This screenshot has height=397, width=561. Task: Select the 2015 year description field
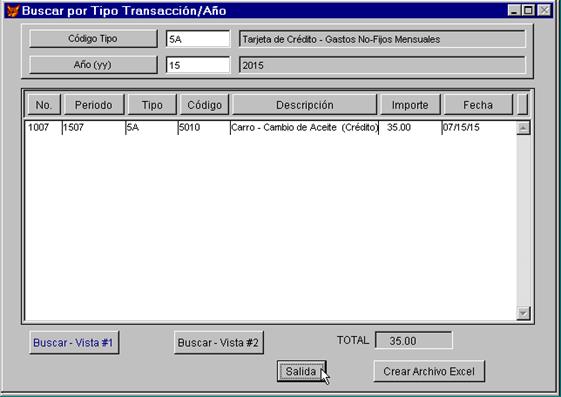pyautogui.click(x=382, y=65)
